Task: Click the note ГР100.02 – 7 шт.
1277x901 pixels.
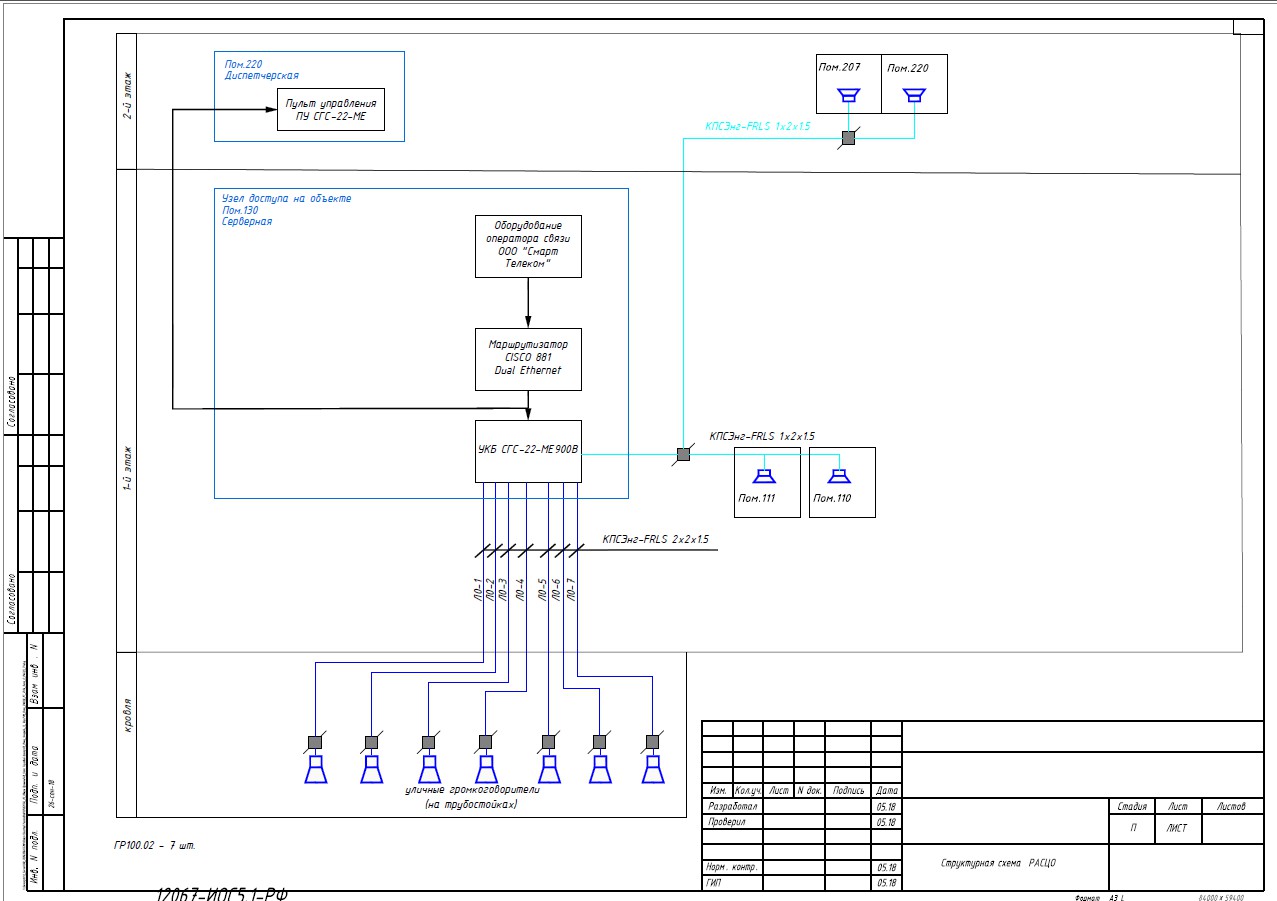Action: coord(155,845)
